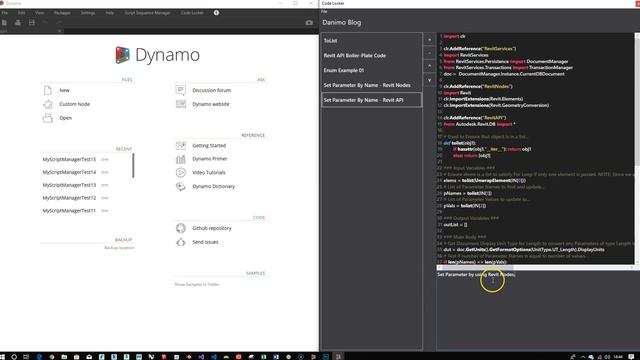Open the File menu in Dynamo

coord(4,13)
